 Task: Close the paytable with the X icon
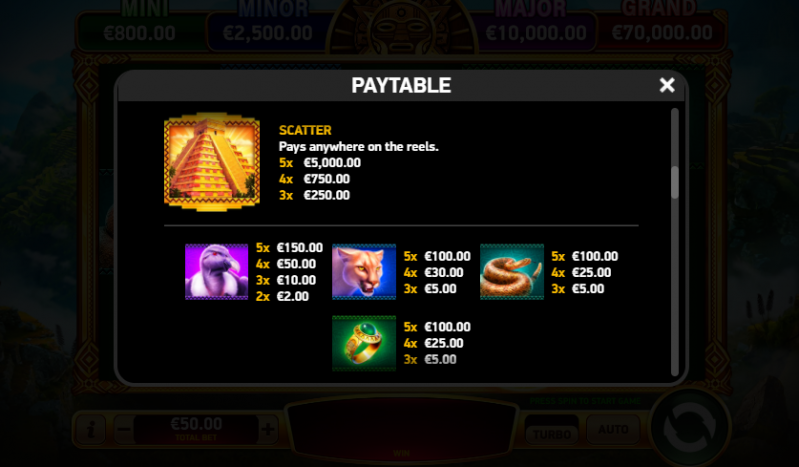click(667, 85)
